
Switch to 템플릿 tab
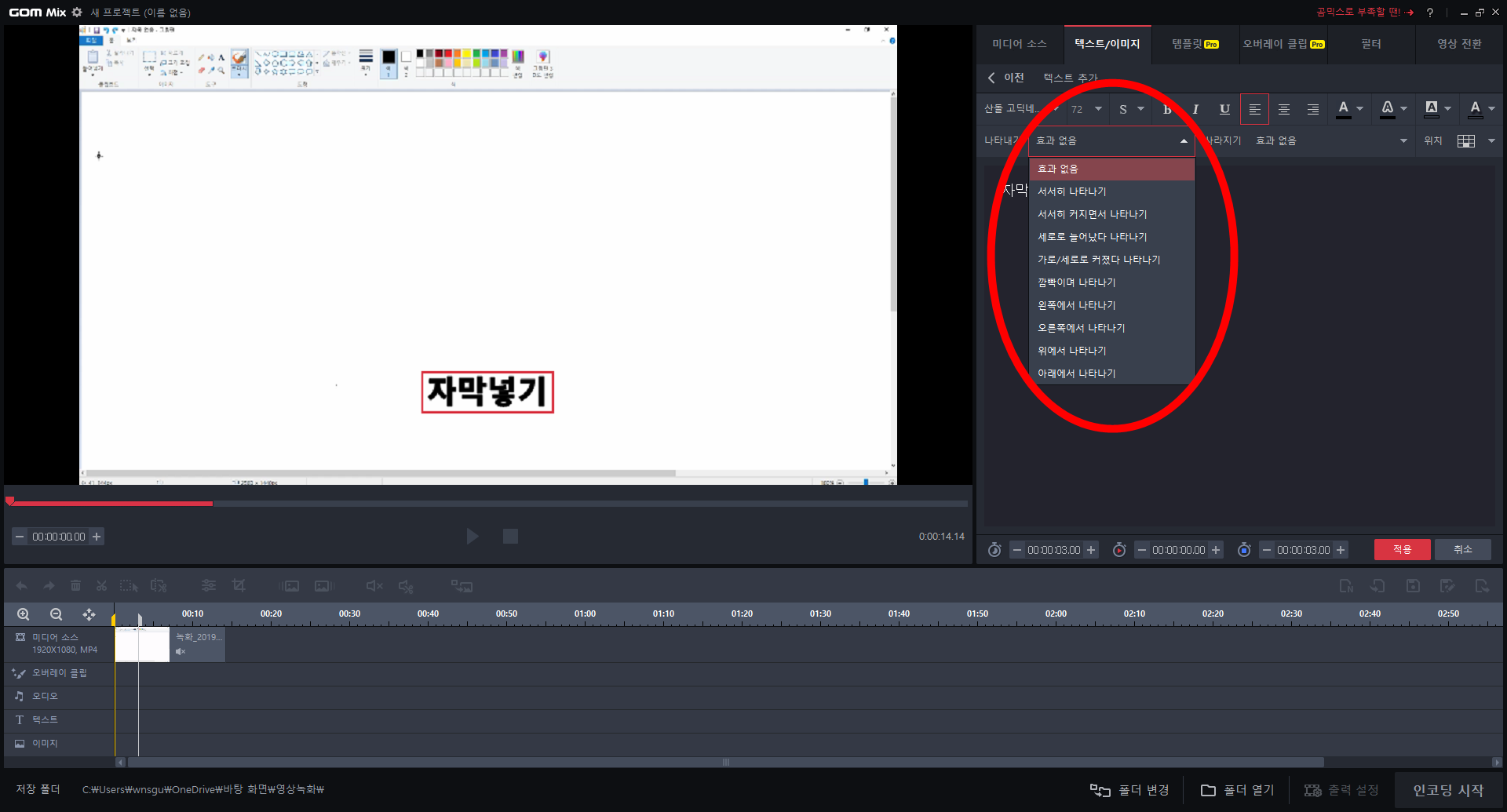(x=1195, y=44)
